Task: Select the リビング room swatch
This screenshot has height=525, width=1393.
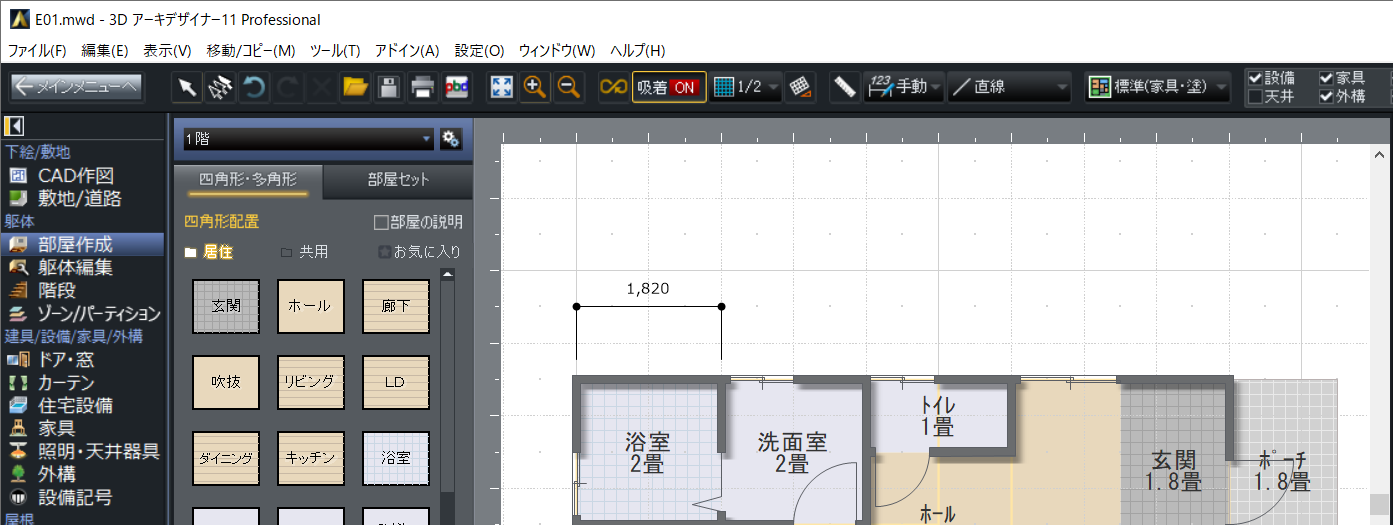Action: coord(311,382)
